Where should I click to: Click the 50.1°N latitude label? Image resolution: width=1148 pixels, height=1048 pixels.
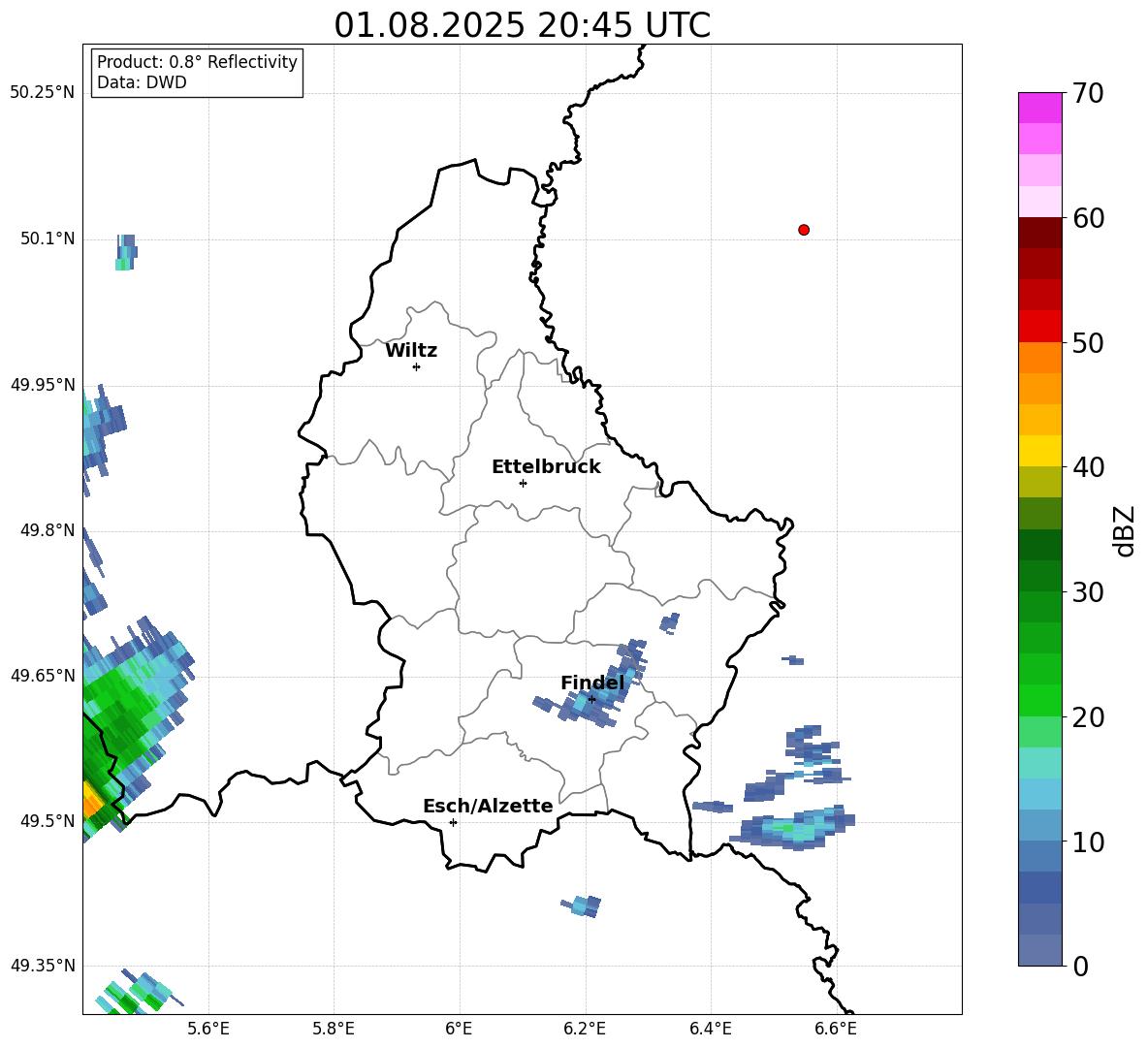(x=47, y=238)
